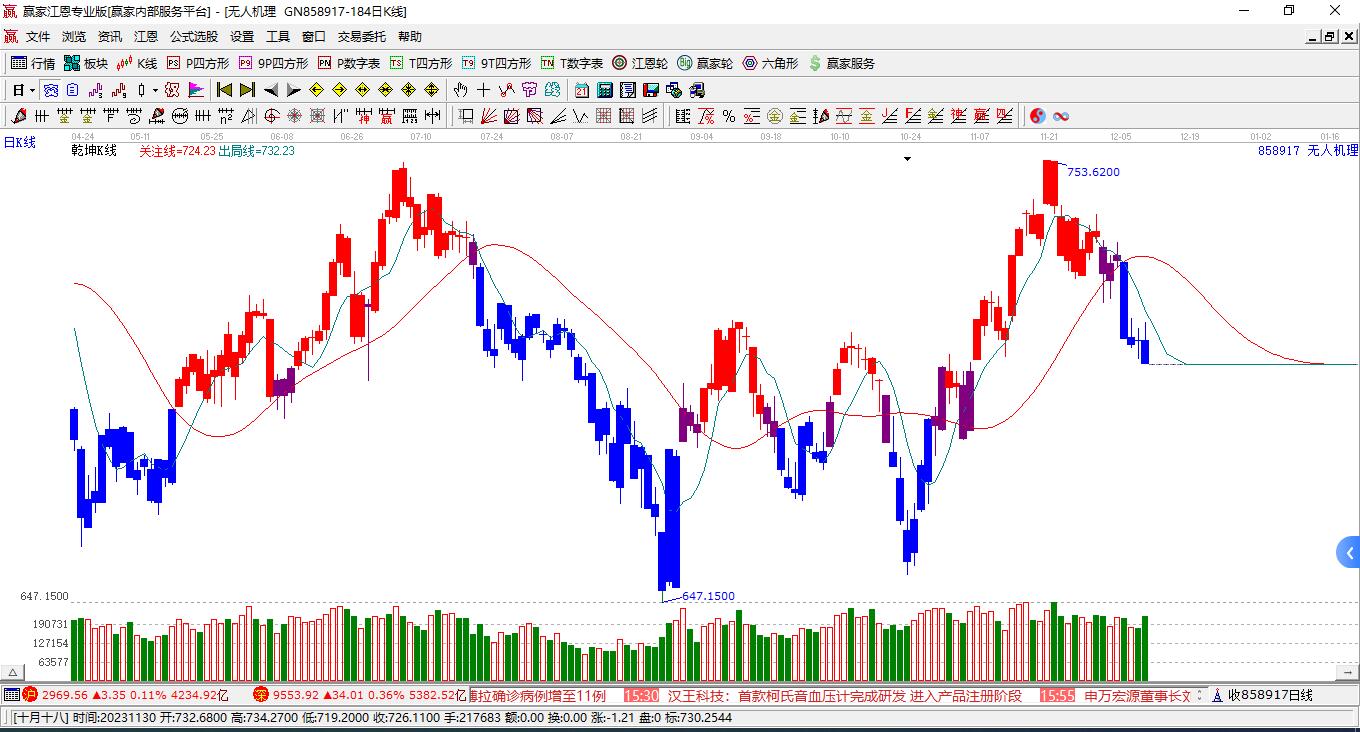
Task: Open the calendar icon showing 21
Action: [581, 90]
